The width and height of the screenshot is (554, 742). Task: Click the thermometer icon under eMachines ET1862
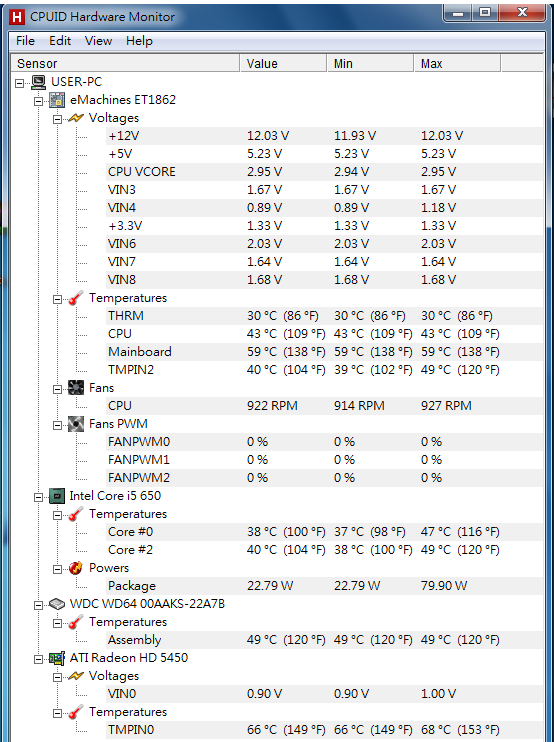[x=76, y=298]
